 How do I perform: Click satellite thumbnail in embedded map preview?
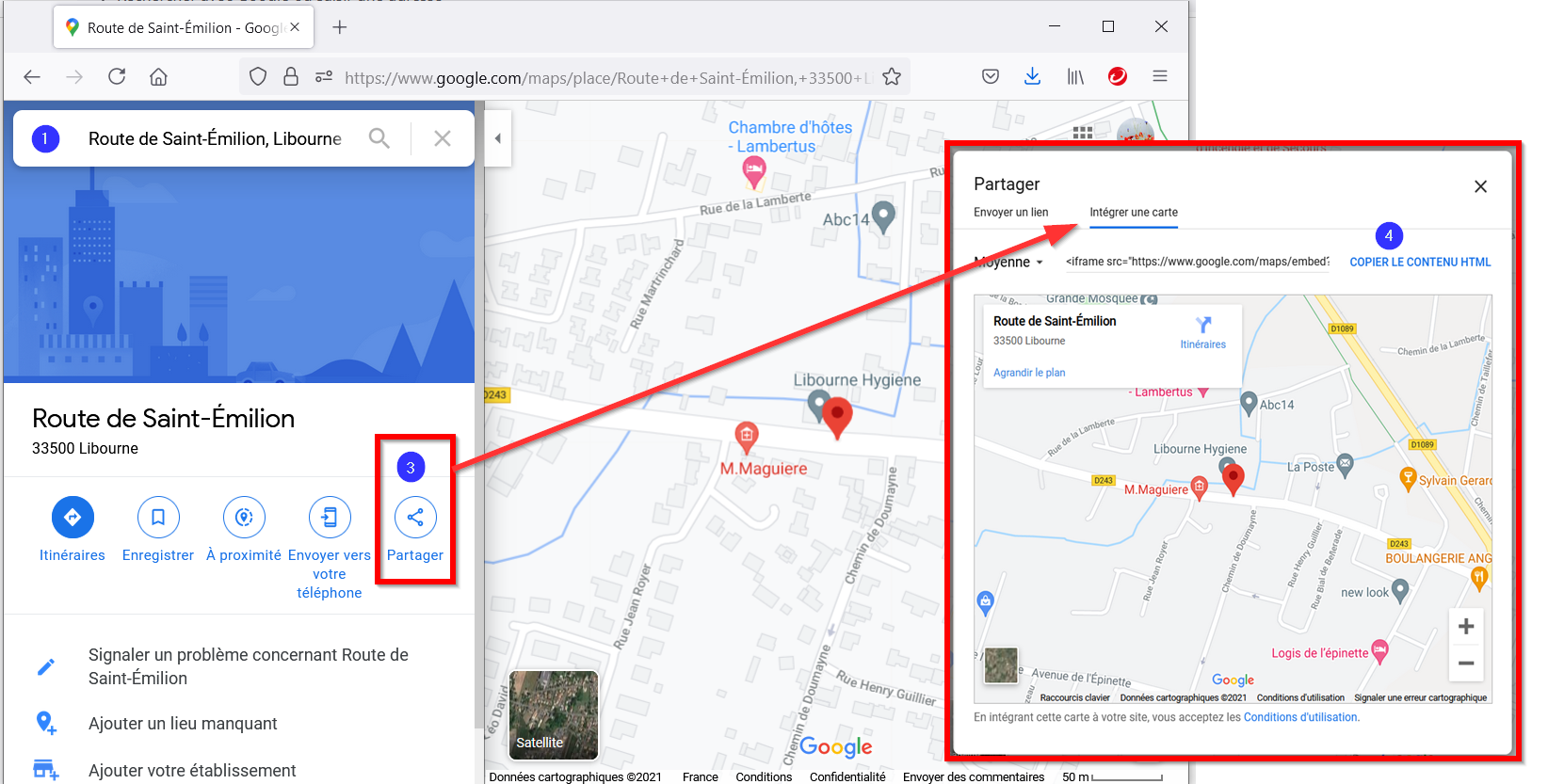(x=1001, y=665)
